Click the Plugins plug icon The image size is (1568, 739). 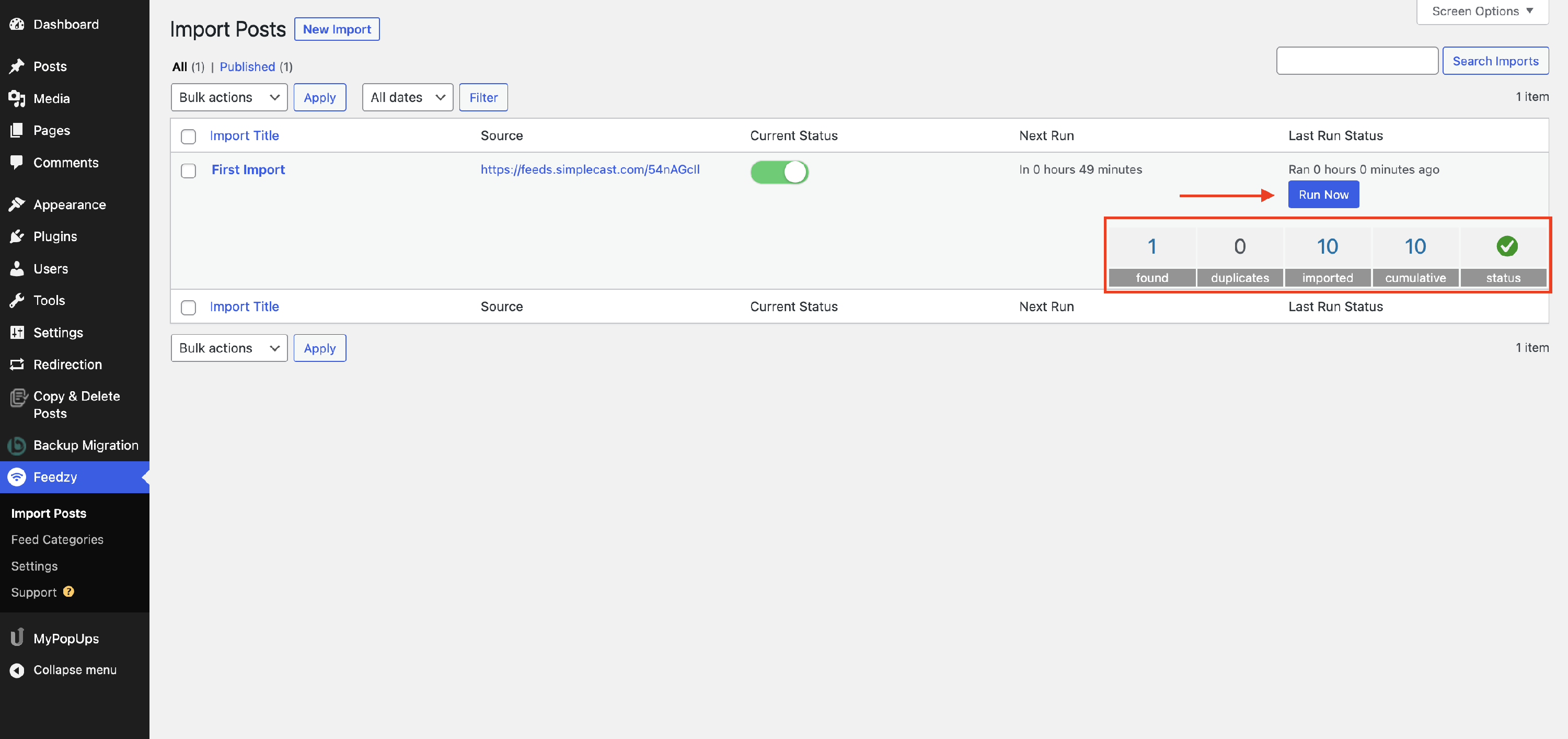[17, 236]
